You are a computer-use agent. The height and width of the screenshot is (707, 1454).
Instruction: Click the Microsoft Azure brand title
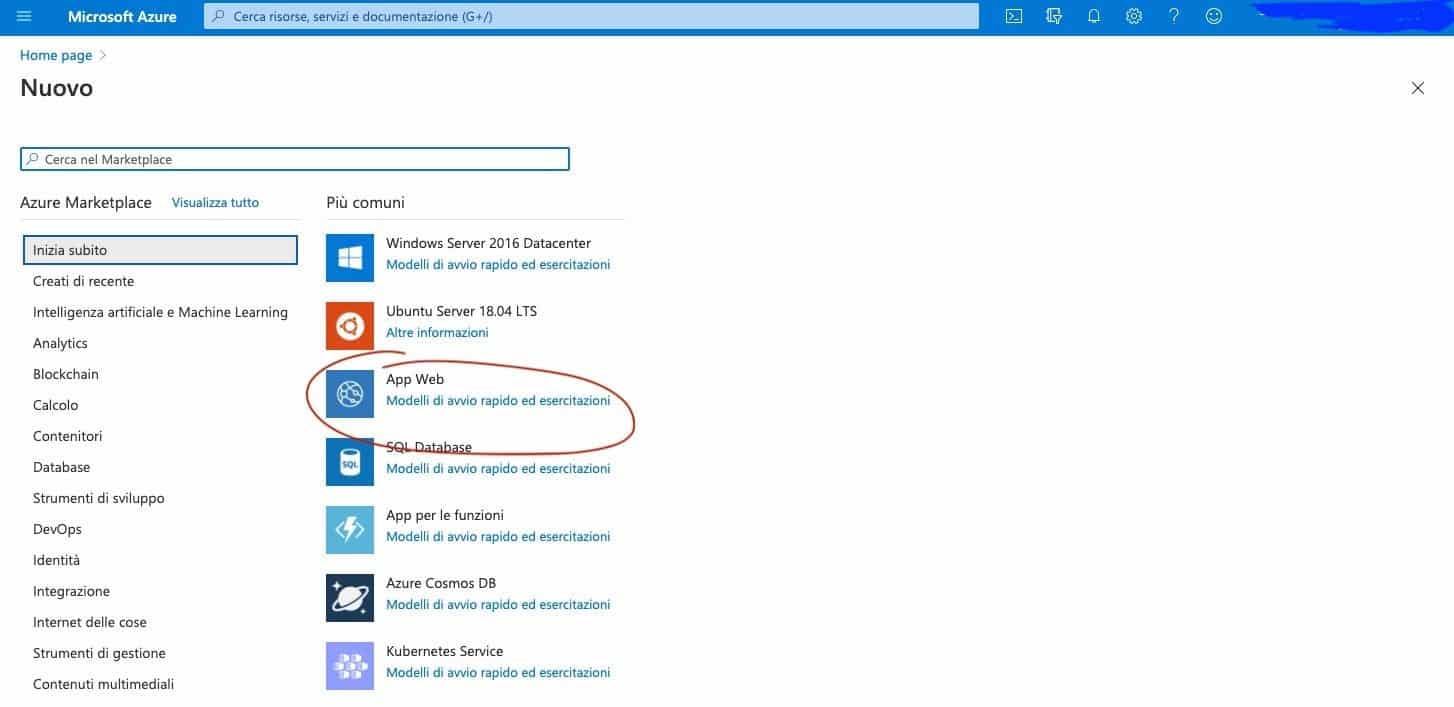(123, 16)
